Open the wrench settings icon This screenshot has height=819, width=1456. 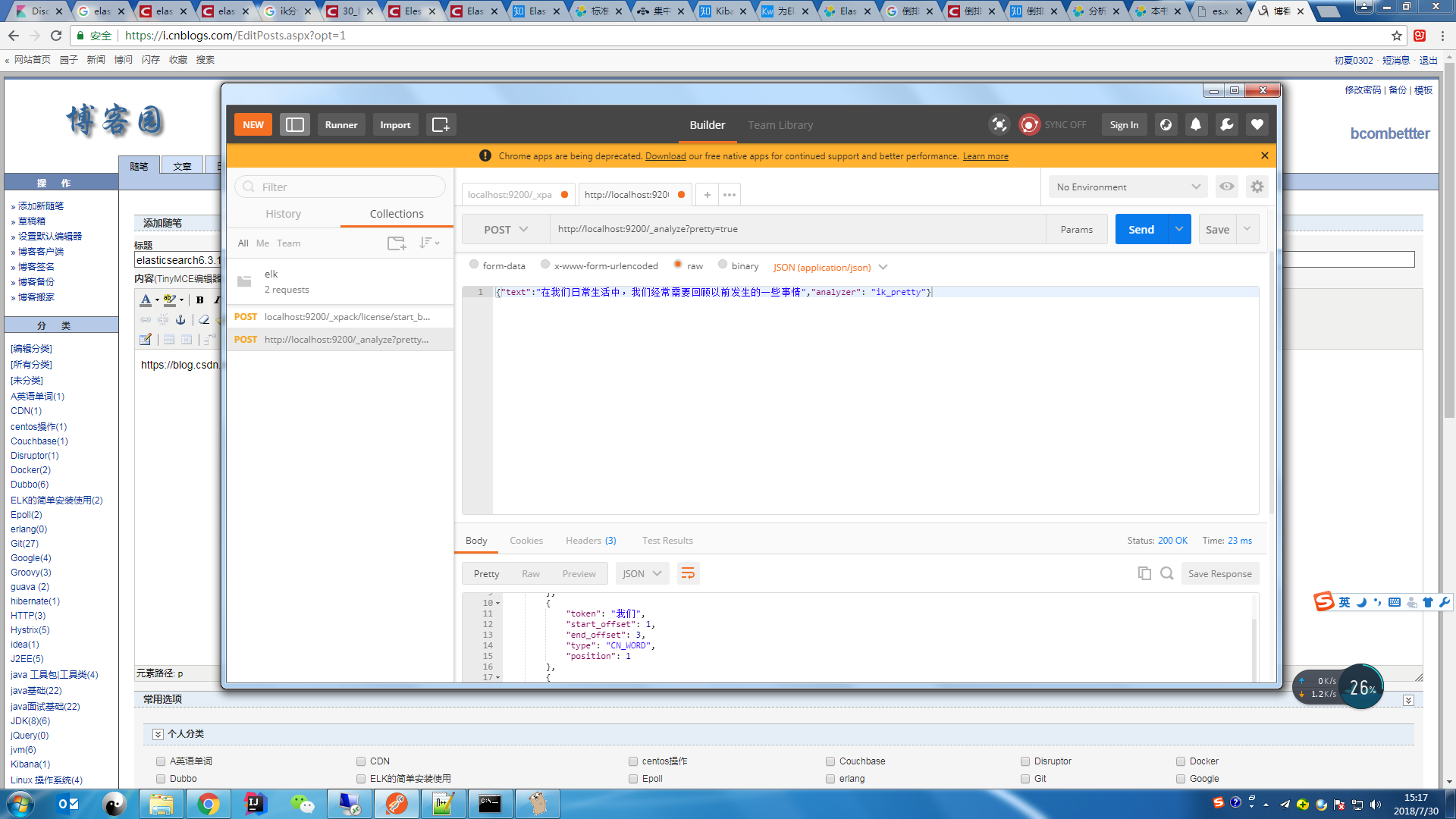(x=1226, y=125)
